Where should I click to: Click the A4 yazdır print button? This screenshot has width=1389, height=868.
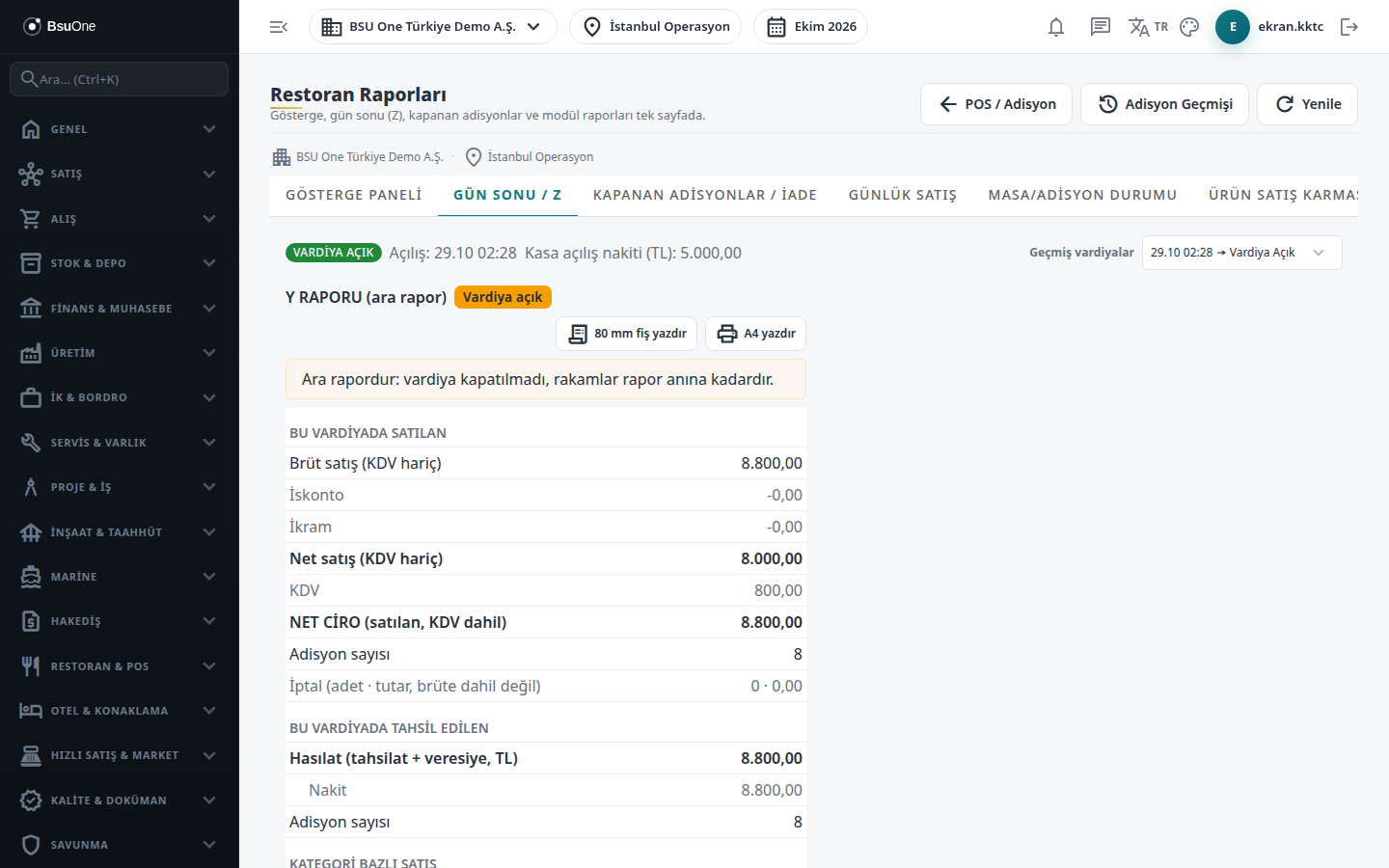point(755,334)
